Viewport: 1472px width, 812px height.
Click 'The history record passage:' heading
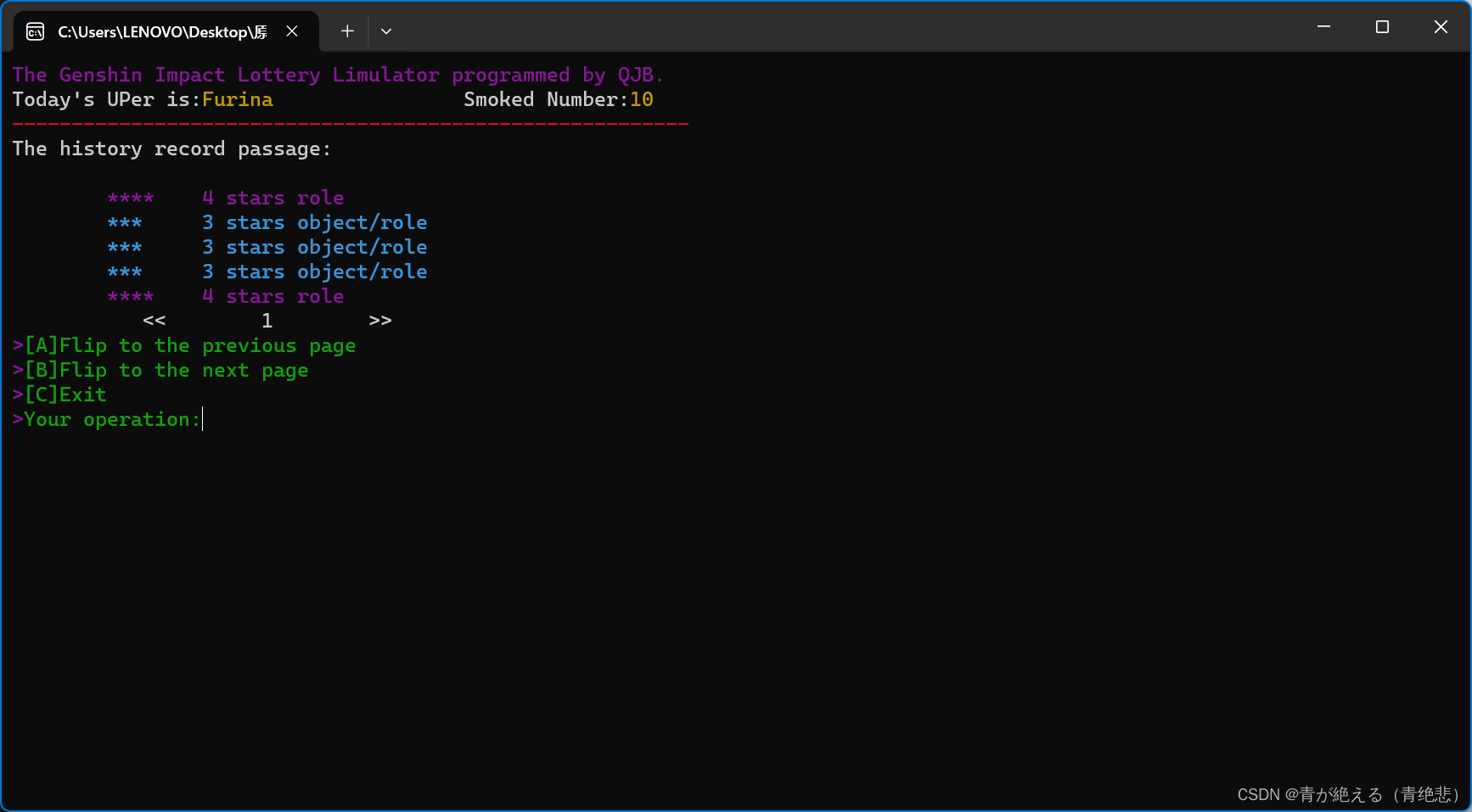pyautogui.click(x=171, y=148)
